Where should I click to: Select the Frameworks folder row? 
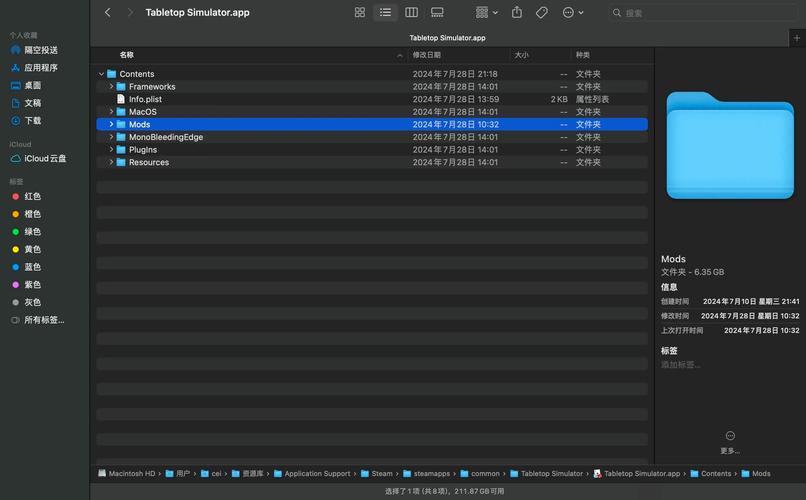372,86
